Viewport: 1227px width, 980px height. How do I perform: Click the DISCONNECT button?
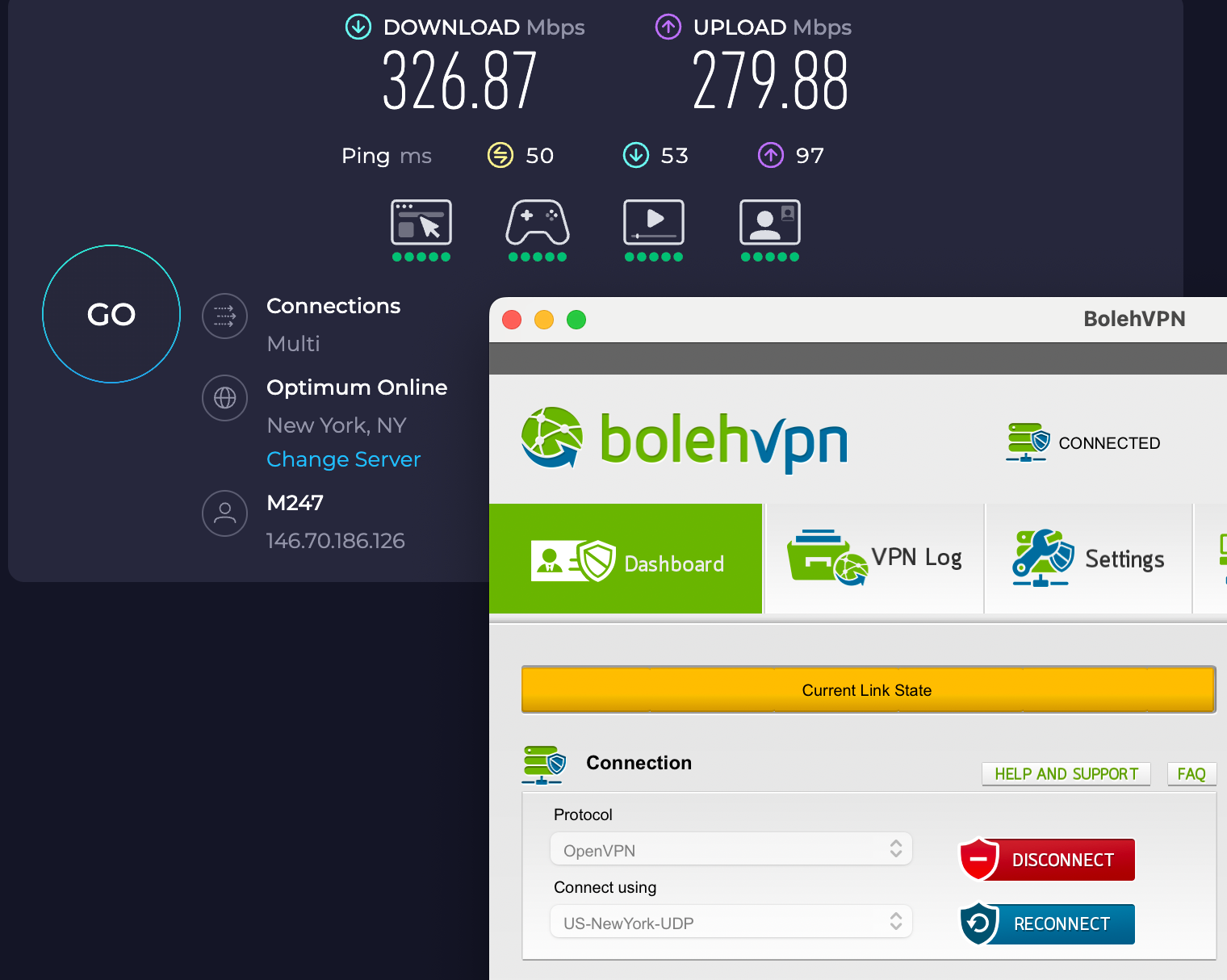click(1046, 860)
